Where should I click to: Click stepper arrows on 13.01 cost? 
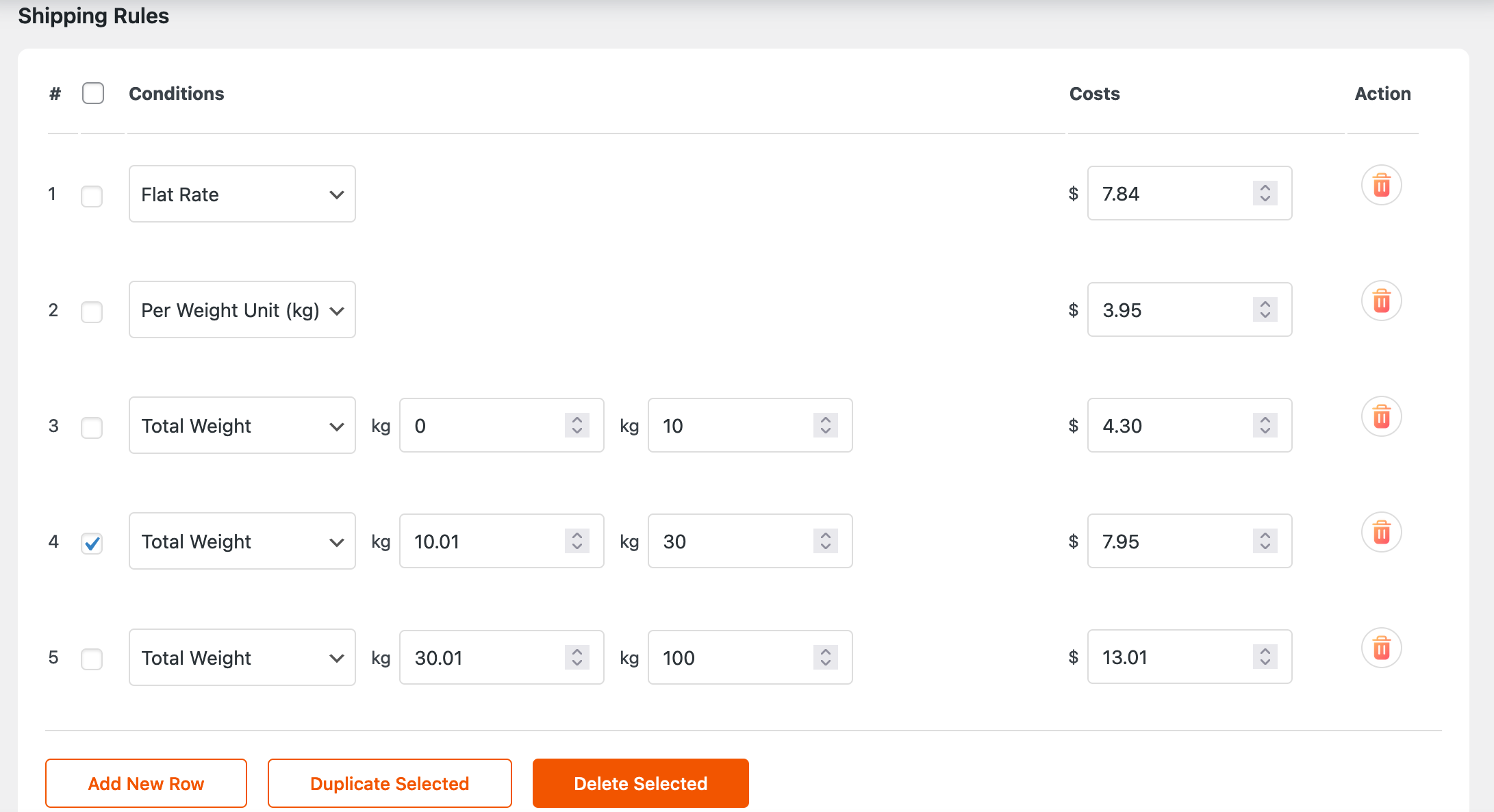[x=1265, y=657]
